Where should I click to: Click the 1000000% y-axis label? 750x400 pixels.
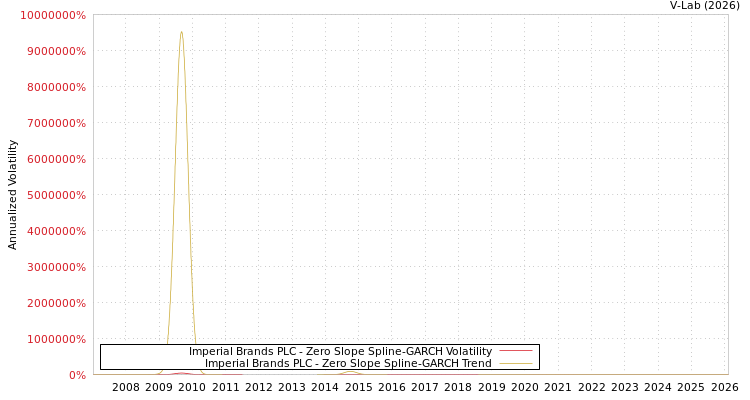(x=56, y=339)
